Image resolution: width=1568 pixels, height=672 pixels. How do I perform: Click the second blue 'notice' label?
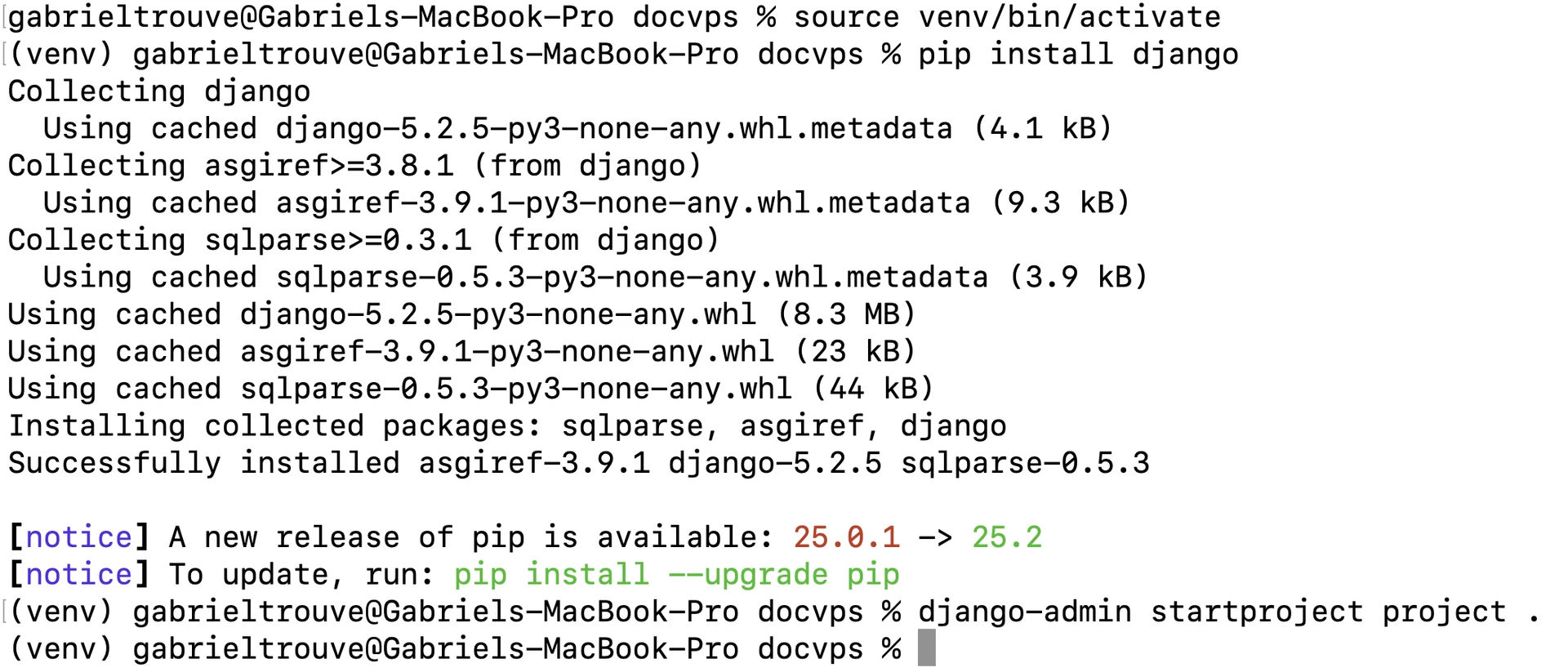pos(78,575)
